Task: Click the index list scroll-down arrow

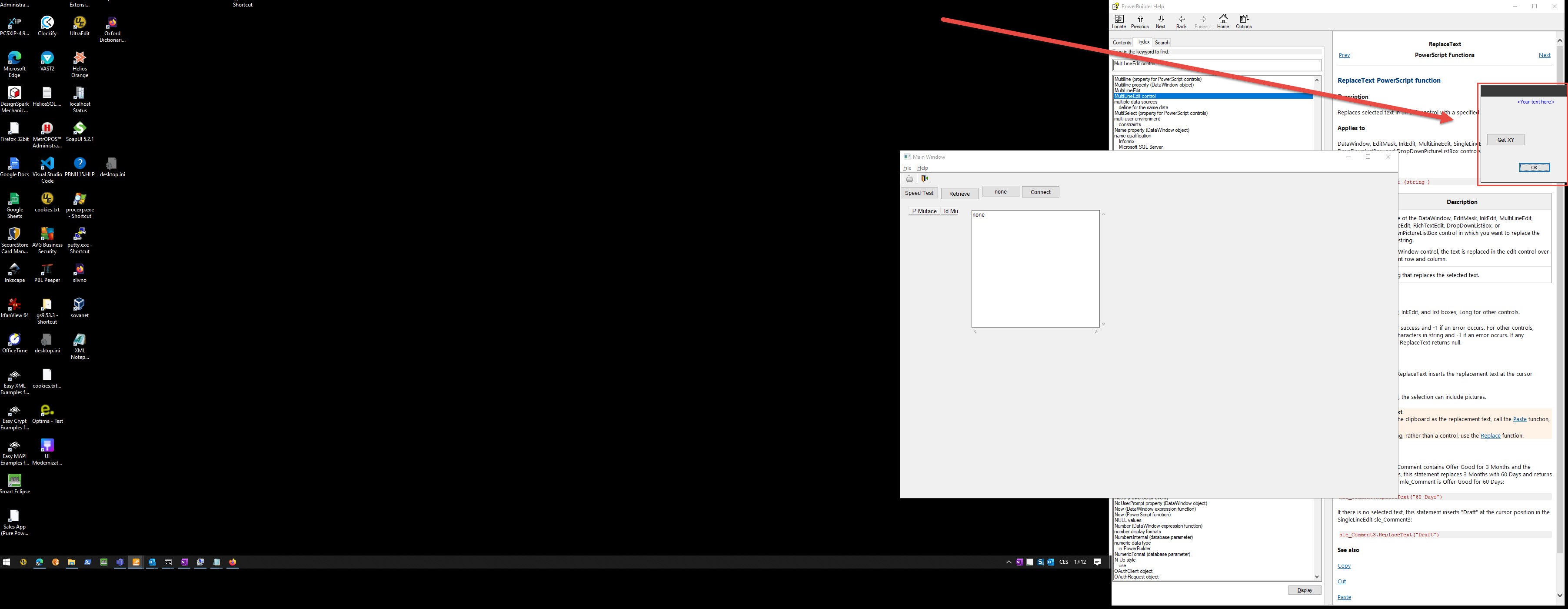Action: [1317, 577]
